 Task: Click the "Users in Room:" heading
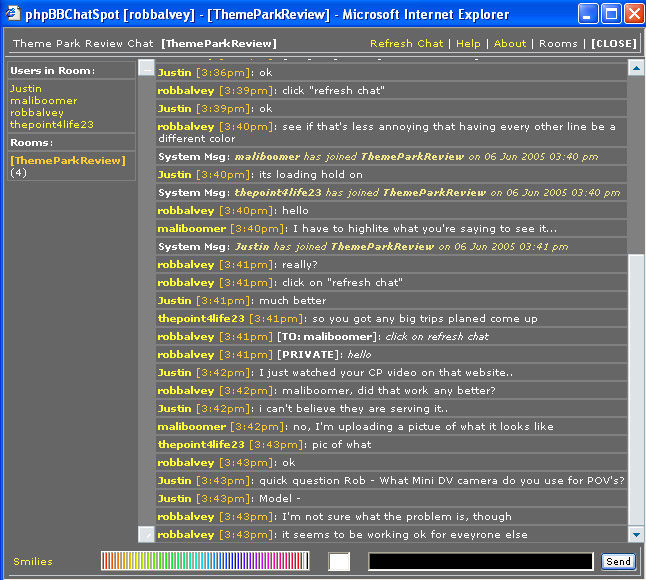point(53,71)
